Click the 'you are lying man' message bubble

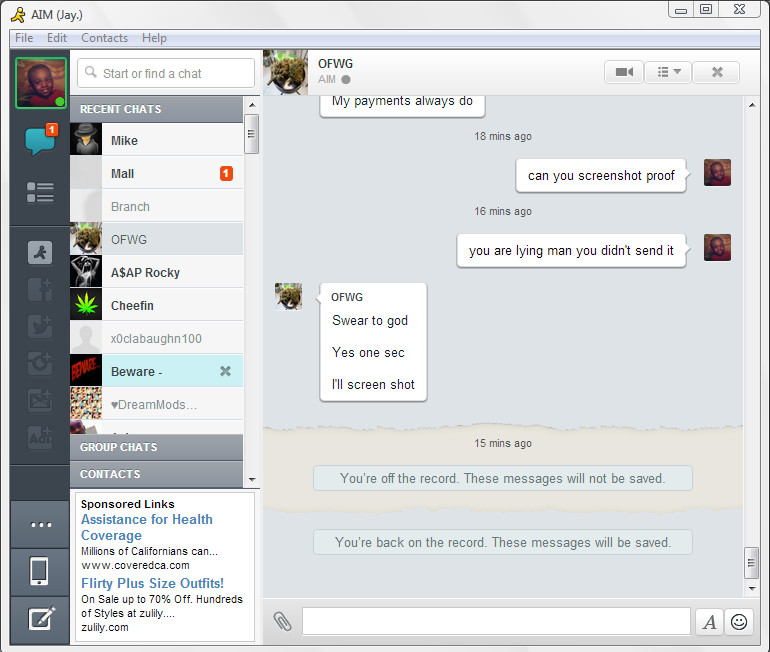tap(571, 250)
